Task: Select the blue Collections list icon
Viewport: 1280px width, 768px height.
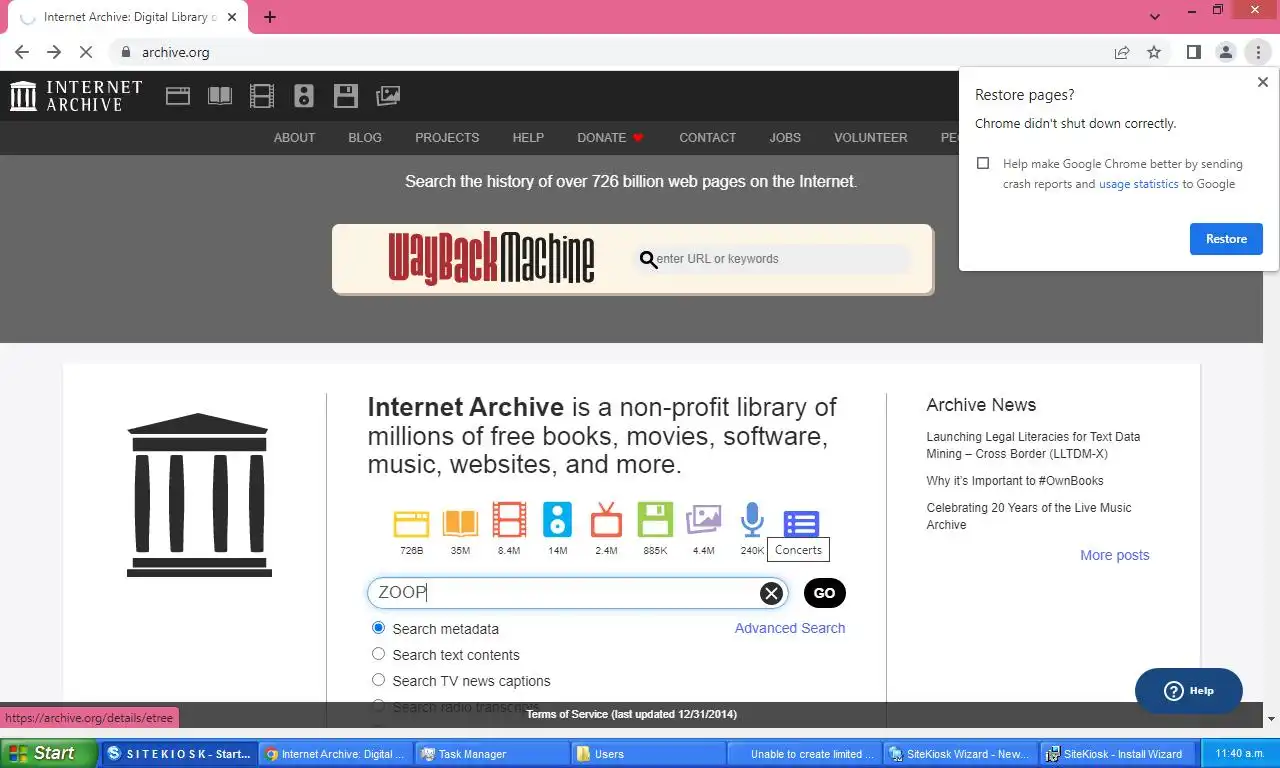Action: pyautogui.click(x=801, y=523)
